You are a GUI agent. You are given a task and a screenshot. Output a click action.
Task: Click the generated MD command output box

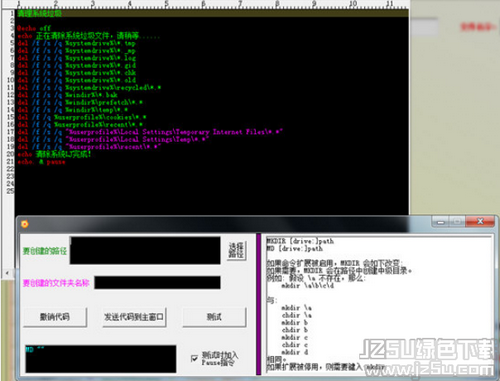(101, 359)
